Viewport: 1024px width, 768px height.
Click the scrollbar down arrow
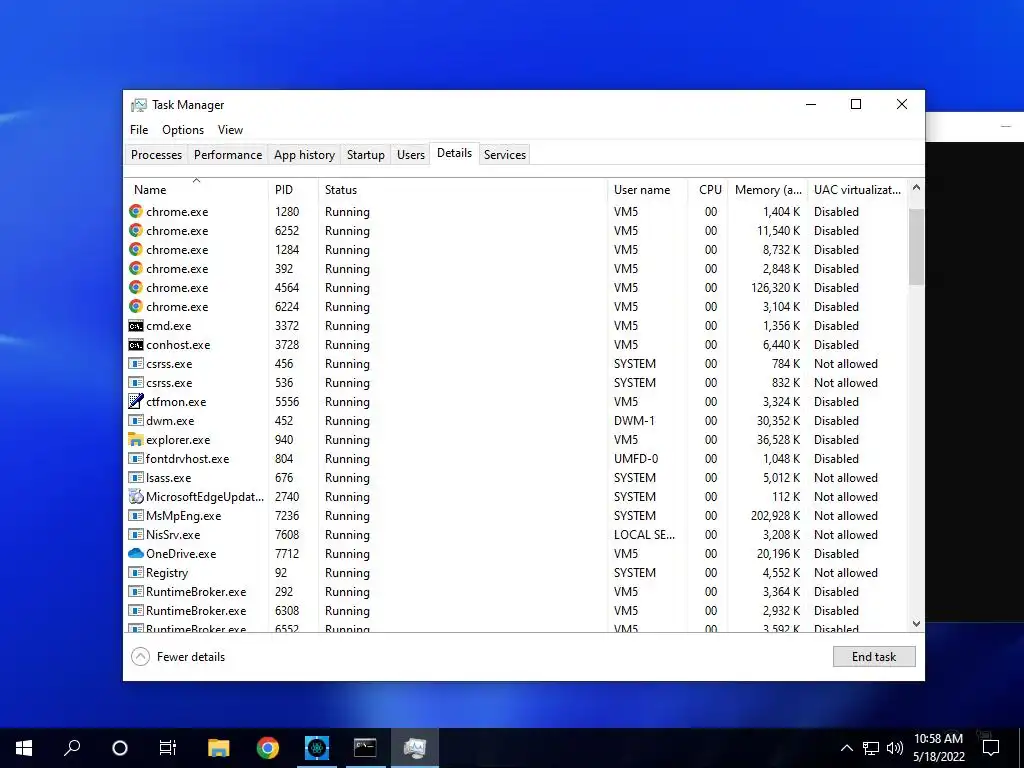[916, 623]
